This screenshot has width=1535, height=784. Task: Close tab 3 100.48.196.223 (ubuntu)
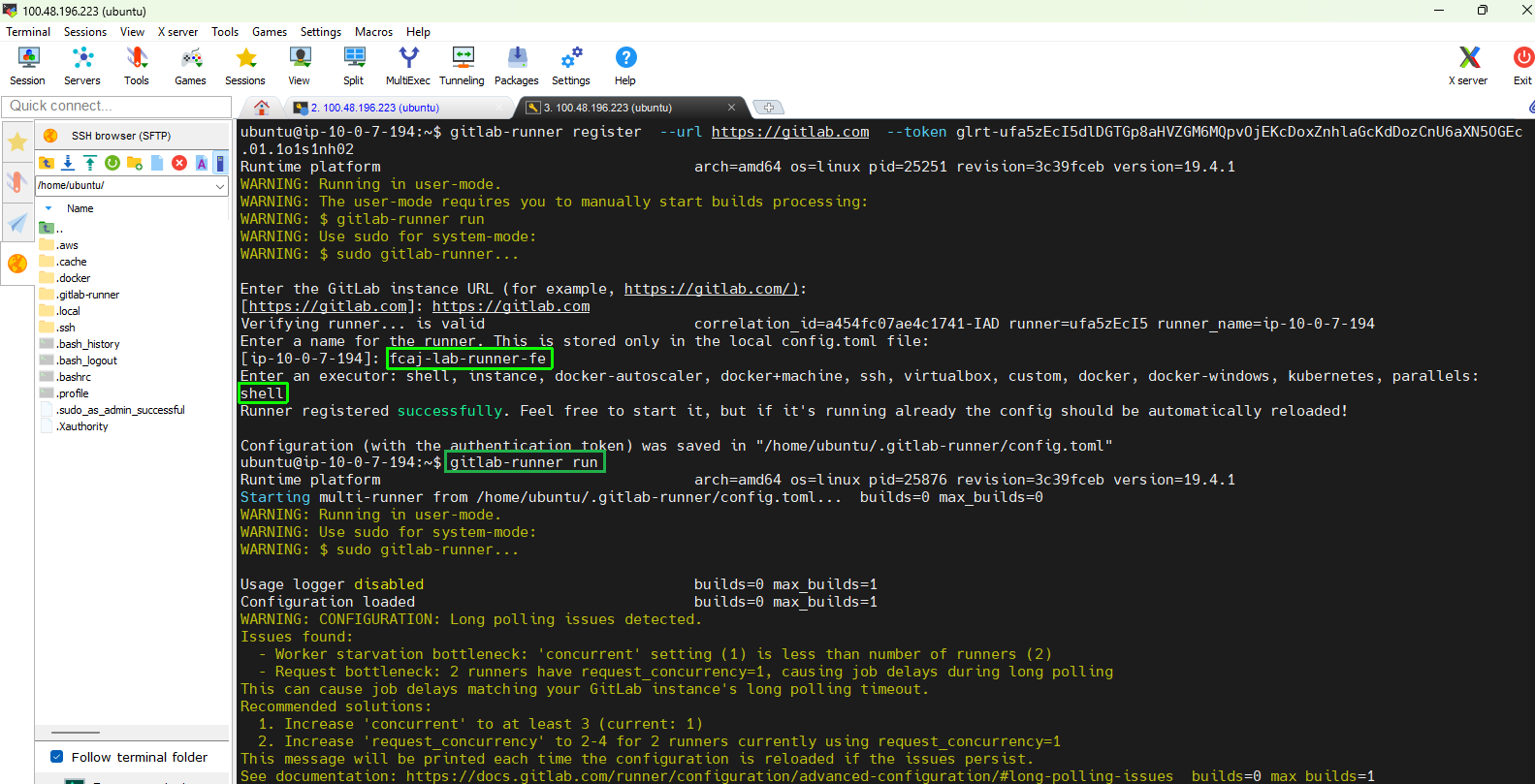pyautogui.click(x=731, y=108)
